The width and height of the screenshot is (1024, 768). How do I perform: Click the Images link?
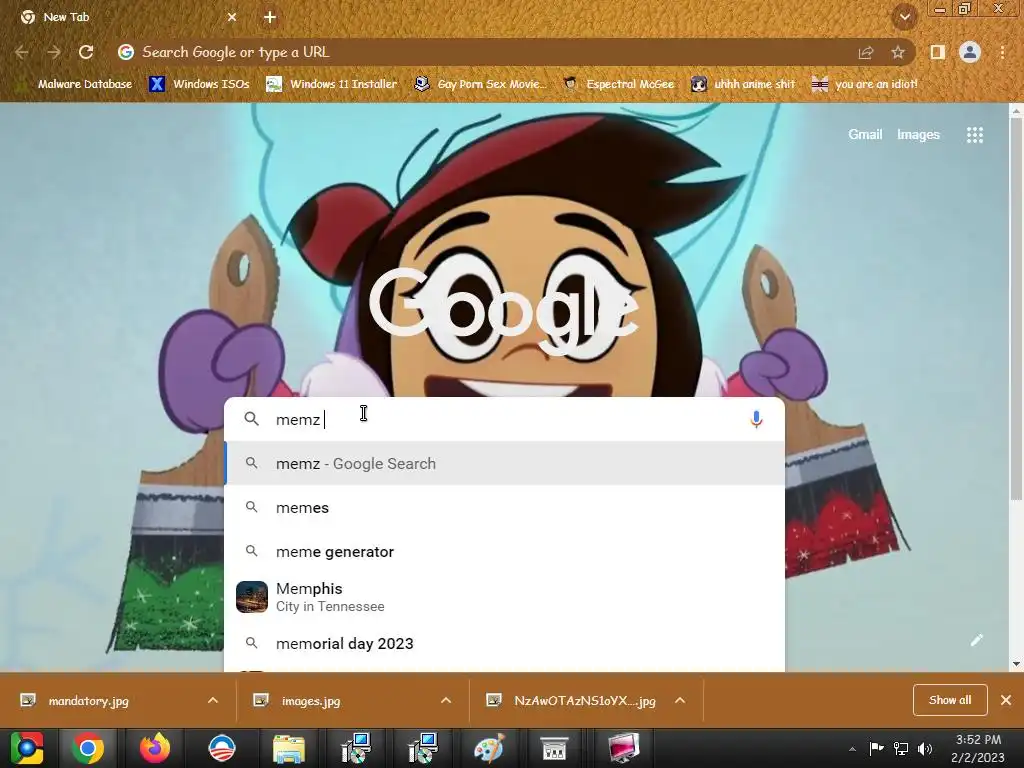pyautogui.click(x=918, y=135)
